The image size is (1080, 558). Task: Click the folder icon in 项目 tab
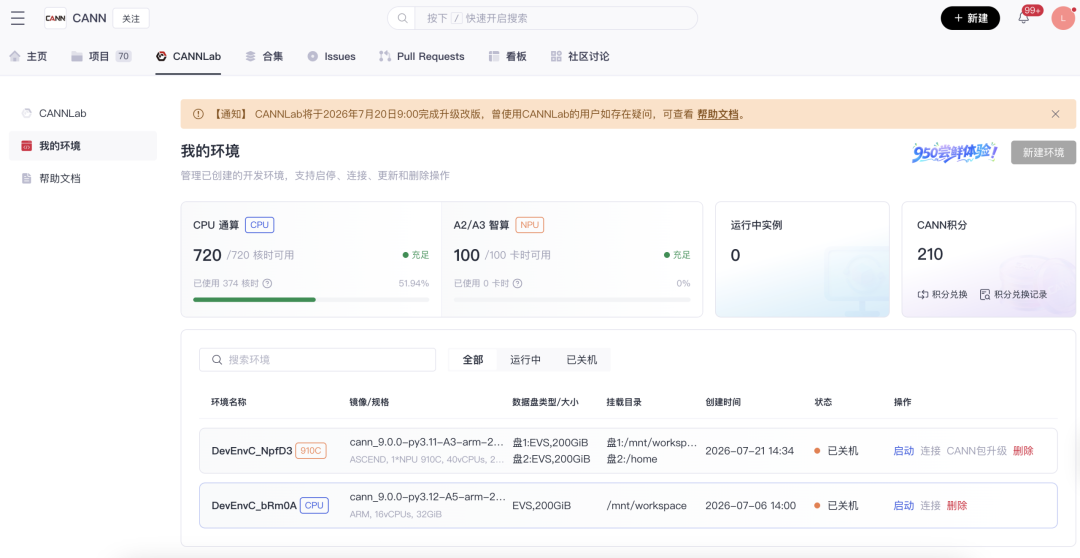click(x=77, y=56)
